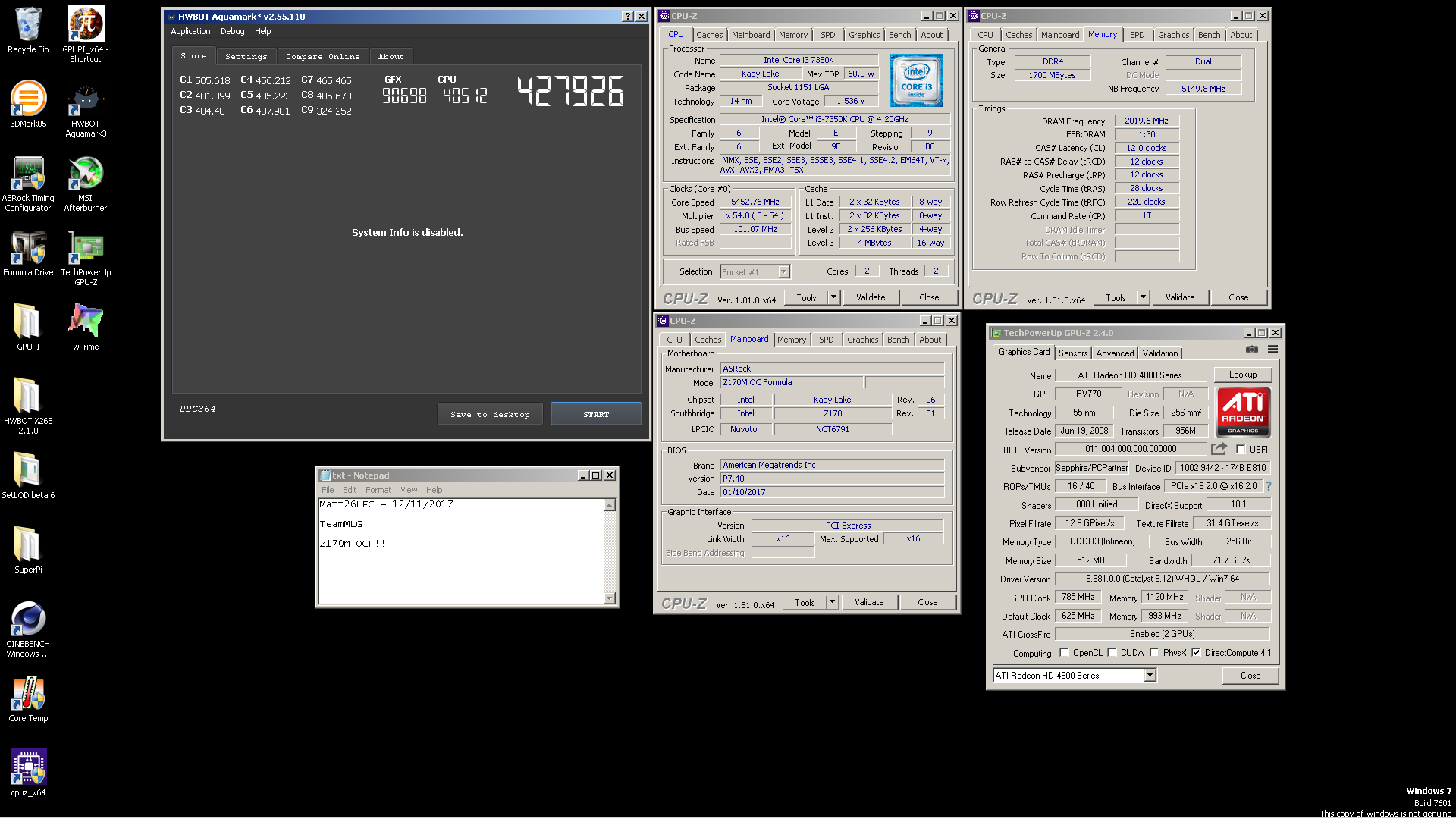Toggle the CUDA checkbox
The width and height of the screenshot is (1456, 819).
coord(1112,652)
